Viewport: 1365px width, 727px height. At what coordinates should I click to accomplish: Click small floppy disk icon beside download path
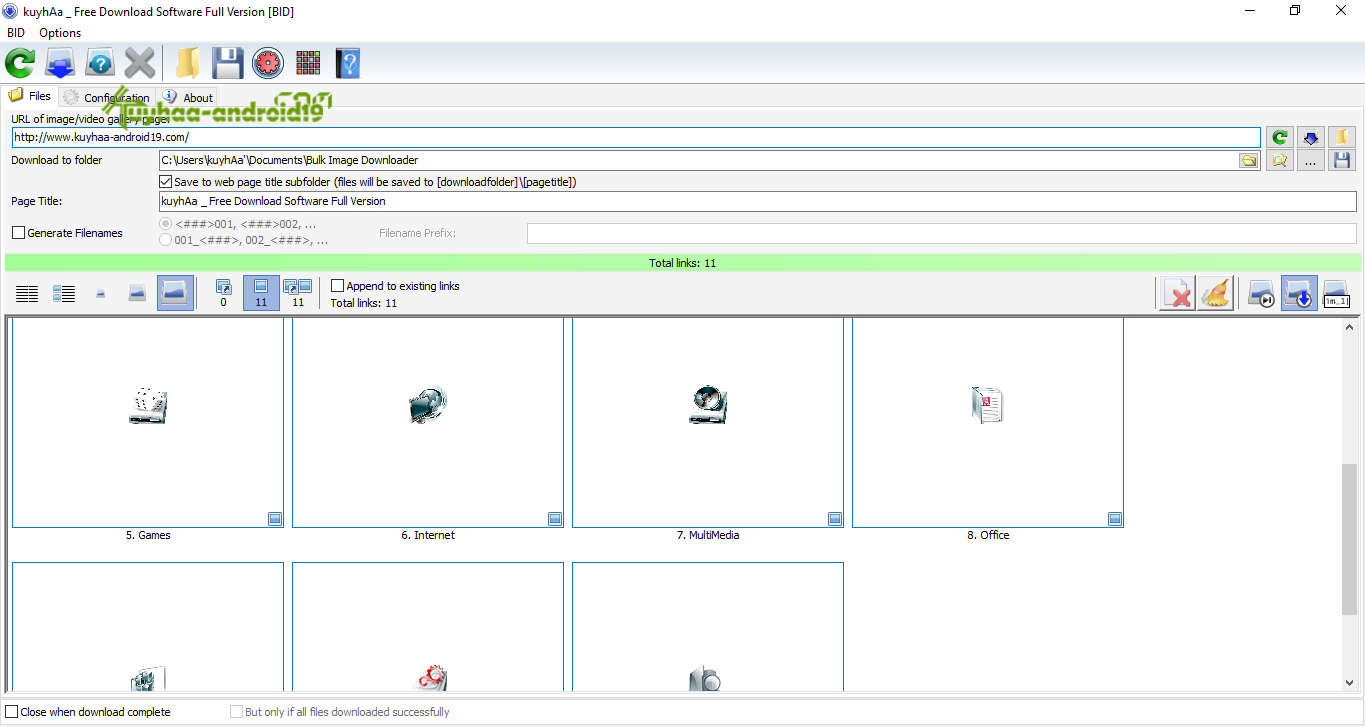(1342, 160)
